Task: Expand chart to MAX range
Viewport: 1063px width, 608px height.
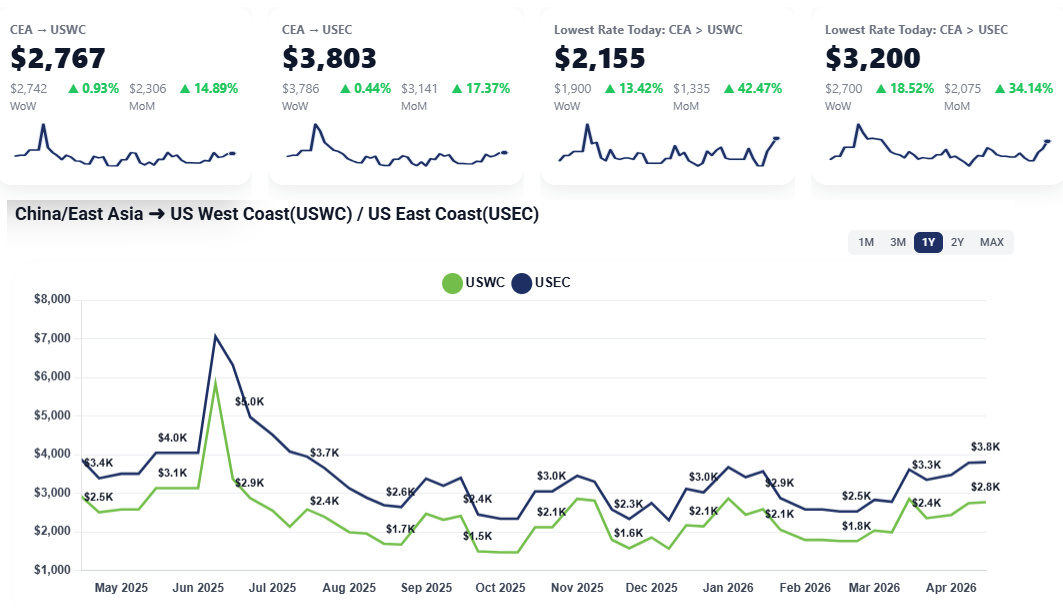Action: coord(992,242)
